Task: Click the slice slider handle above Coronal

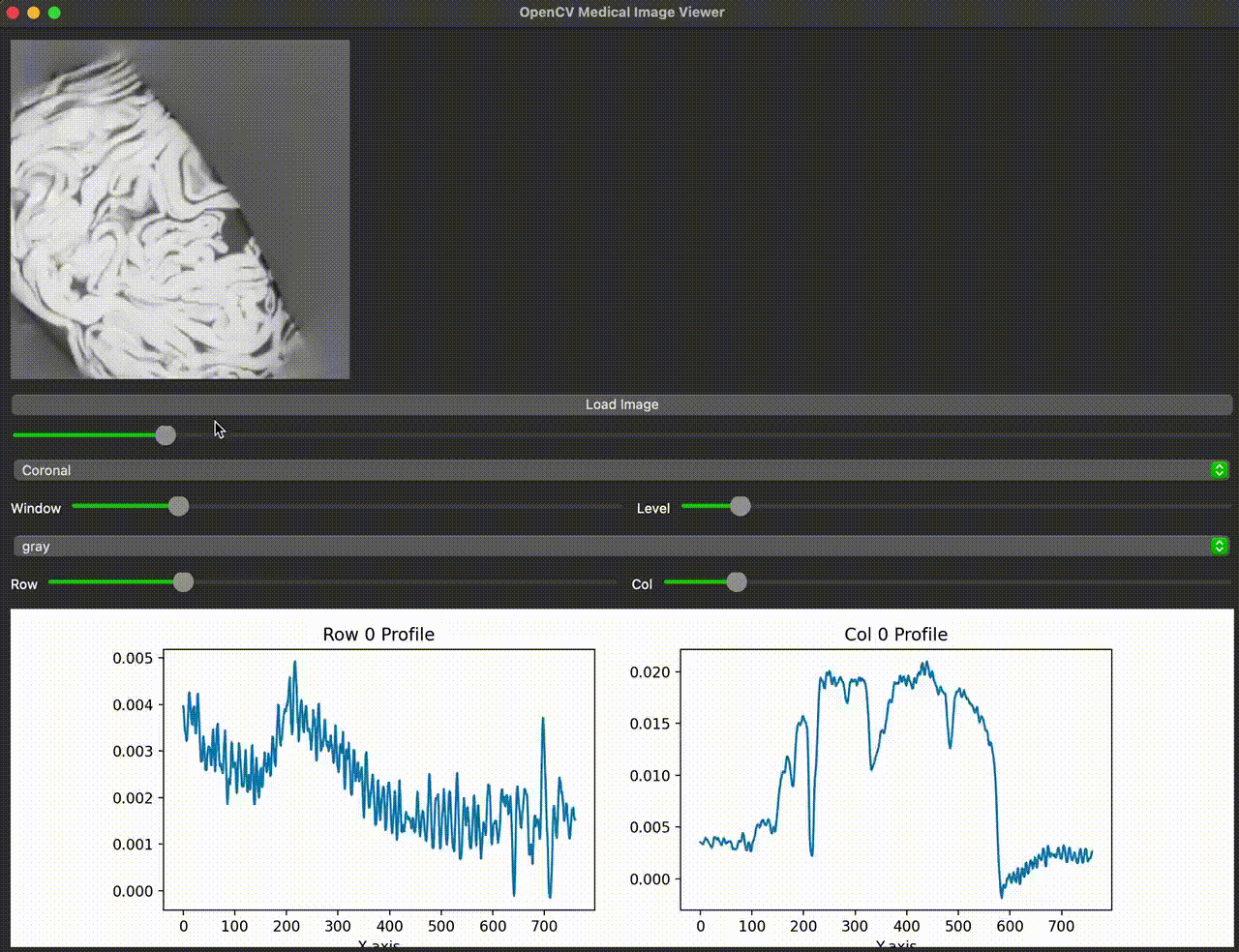Action: [x=166, y=435]
